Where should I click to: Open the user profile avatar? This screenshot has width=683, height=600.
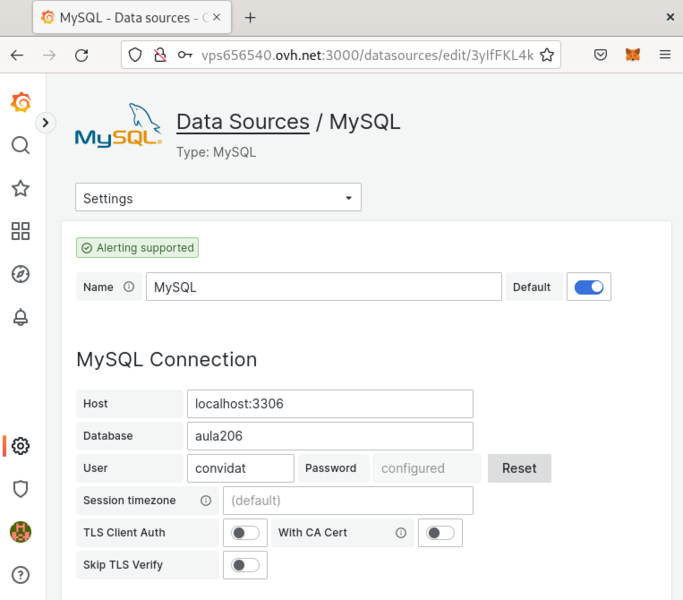tap(20, 532)
